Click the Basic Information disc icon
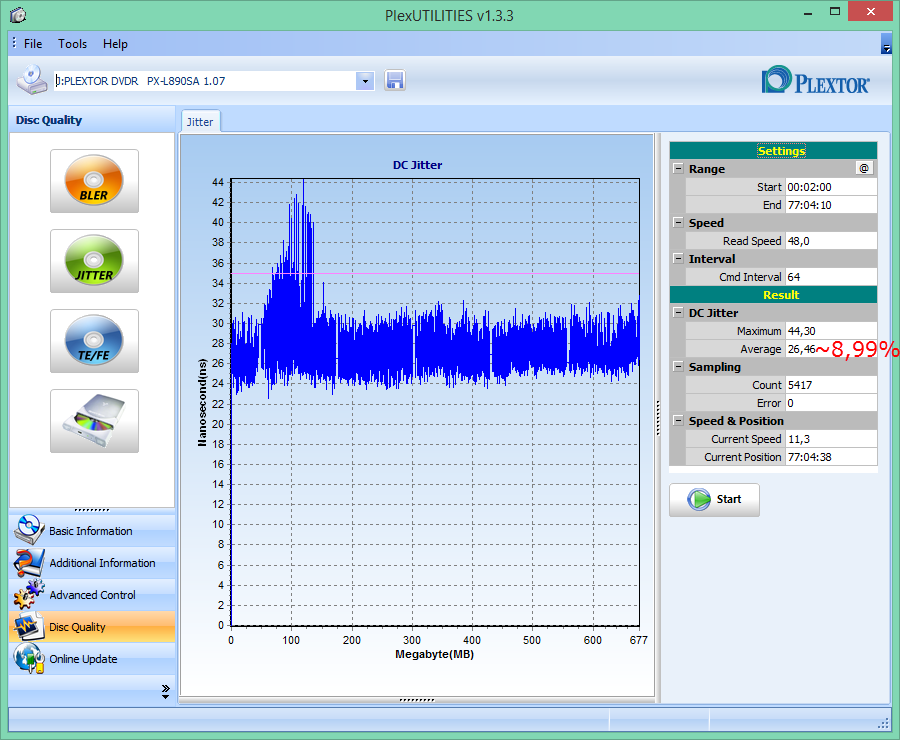Screen dimensions: 900x740 click(x=29, y=530)
